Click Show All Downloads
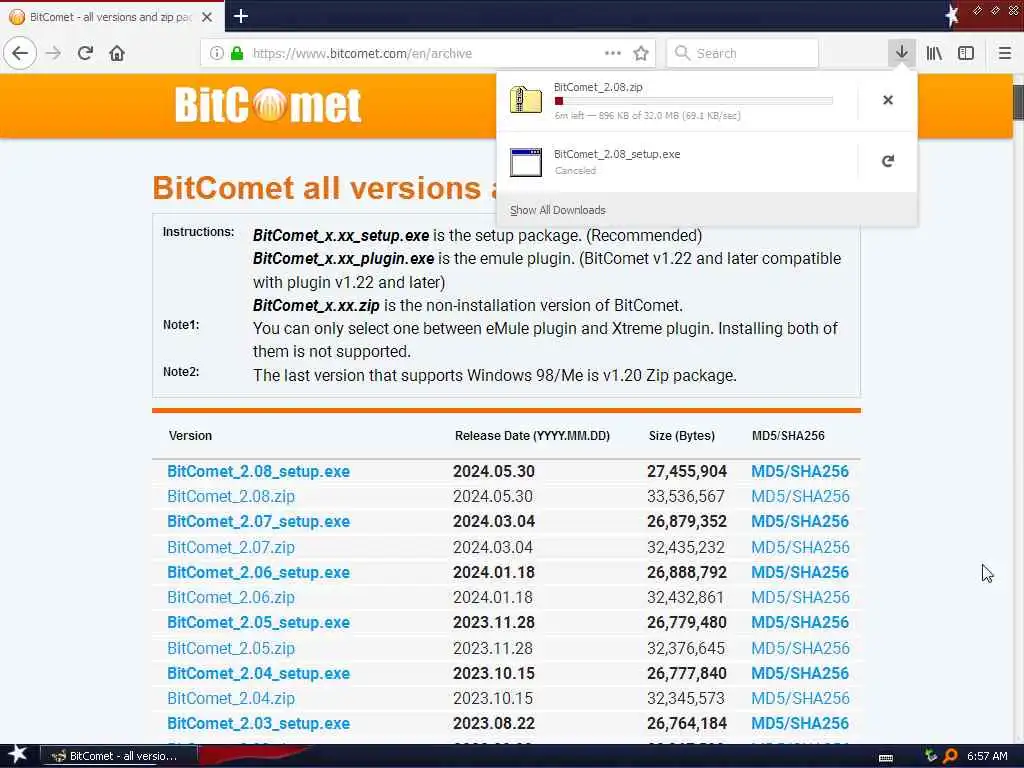Viewport: 1024px width, 768px height. pyautogui.click(x=558, y=210)
